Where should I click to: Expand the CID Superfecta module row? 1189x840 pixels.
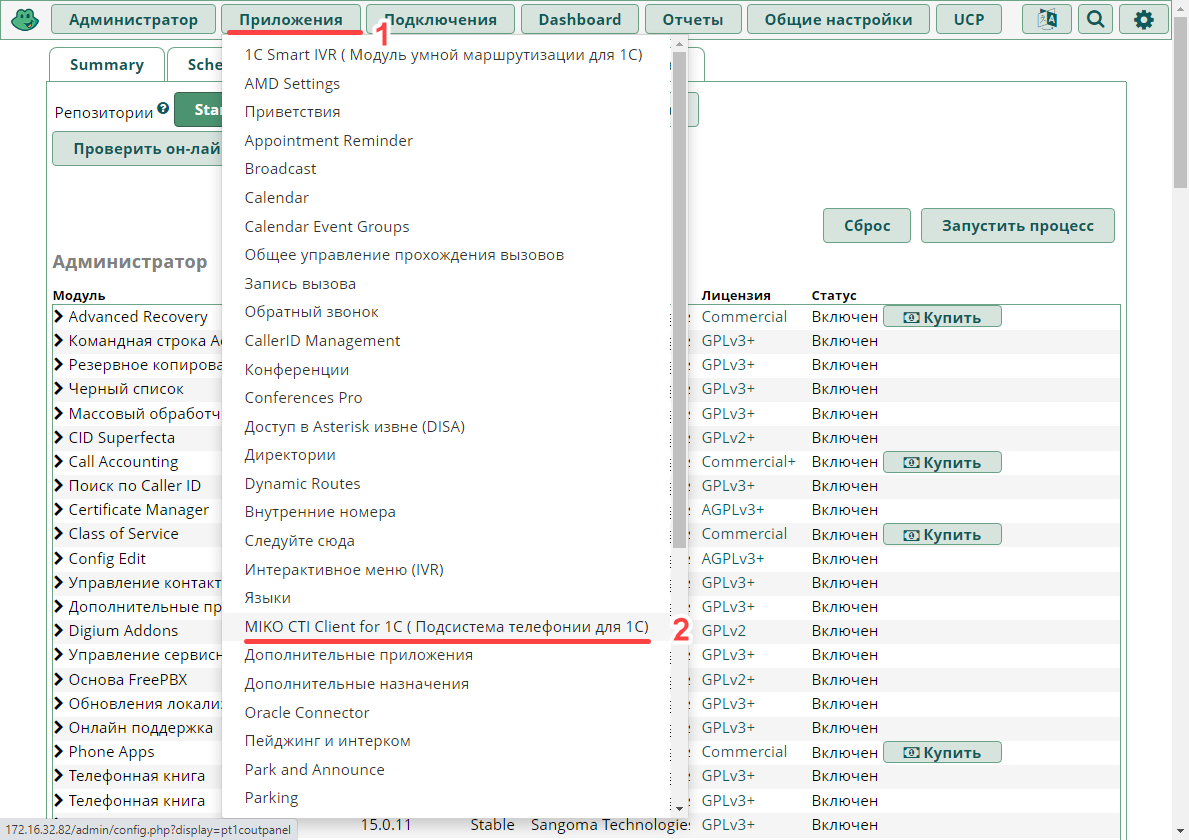tap(59, 438)
